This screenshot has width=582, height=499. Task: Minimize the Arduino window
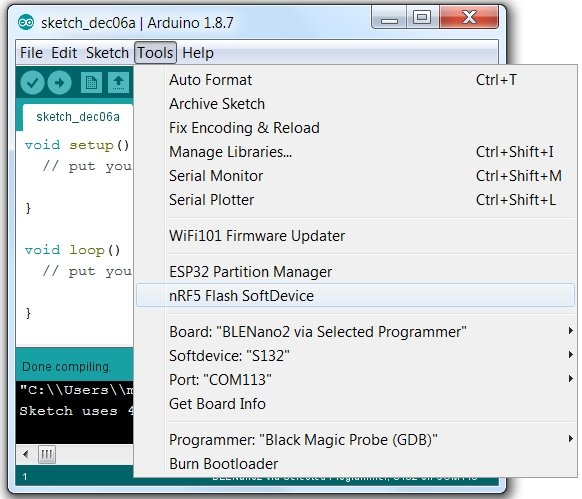[x=389, y=18]
